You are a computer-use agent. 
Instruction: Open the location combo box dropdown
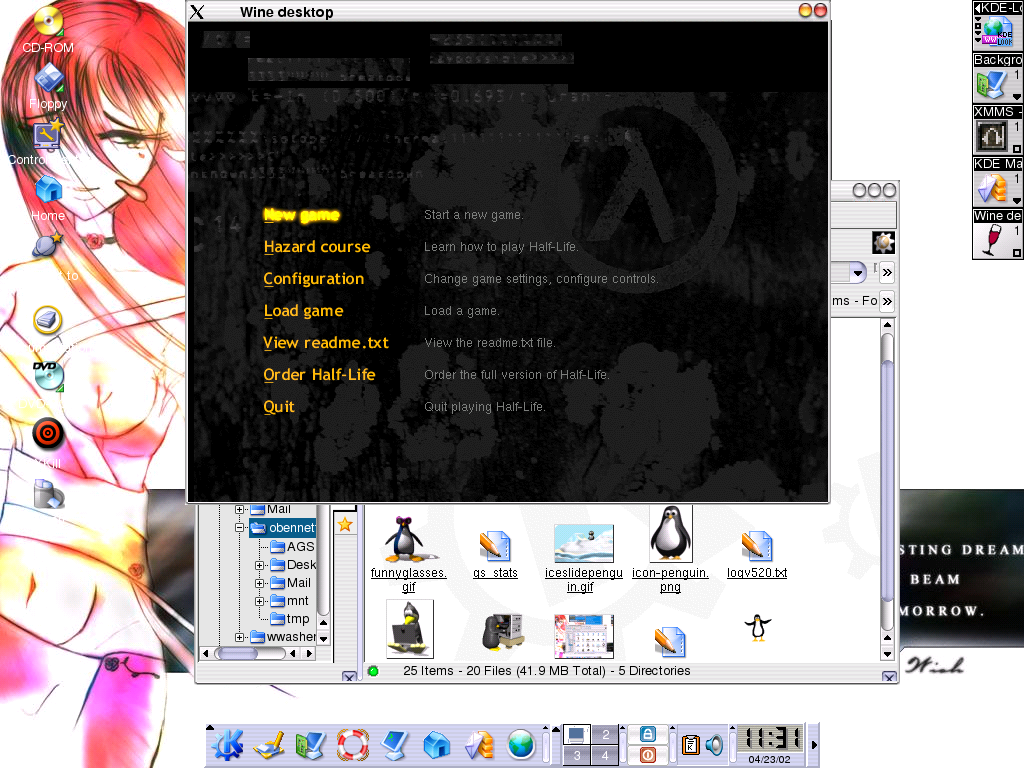857,272
